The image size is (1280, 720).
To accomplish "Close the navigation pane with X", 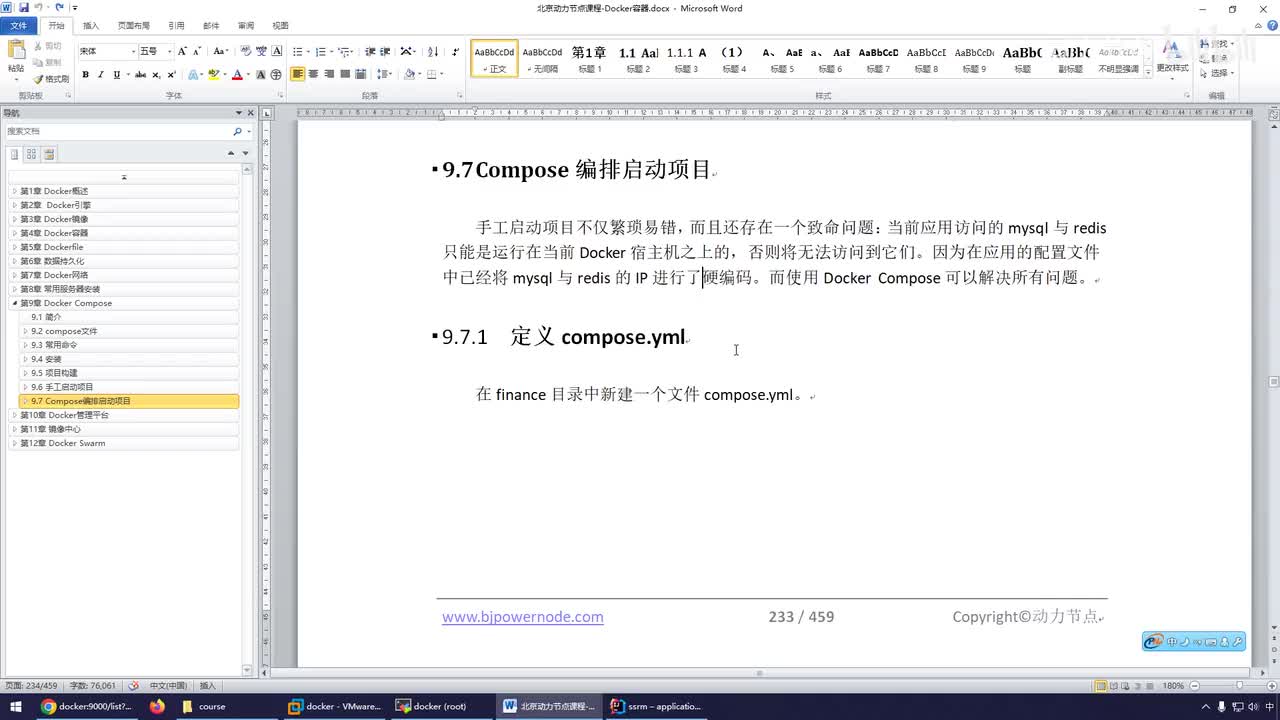I will click(251, 113).
